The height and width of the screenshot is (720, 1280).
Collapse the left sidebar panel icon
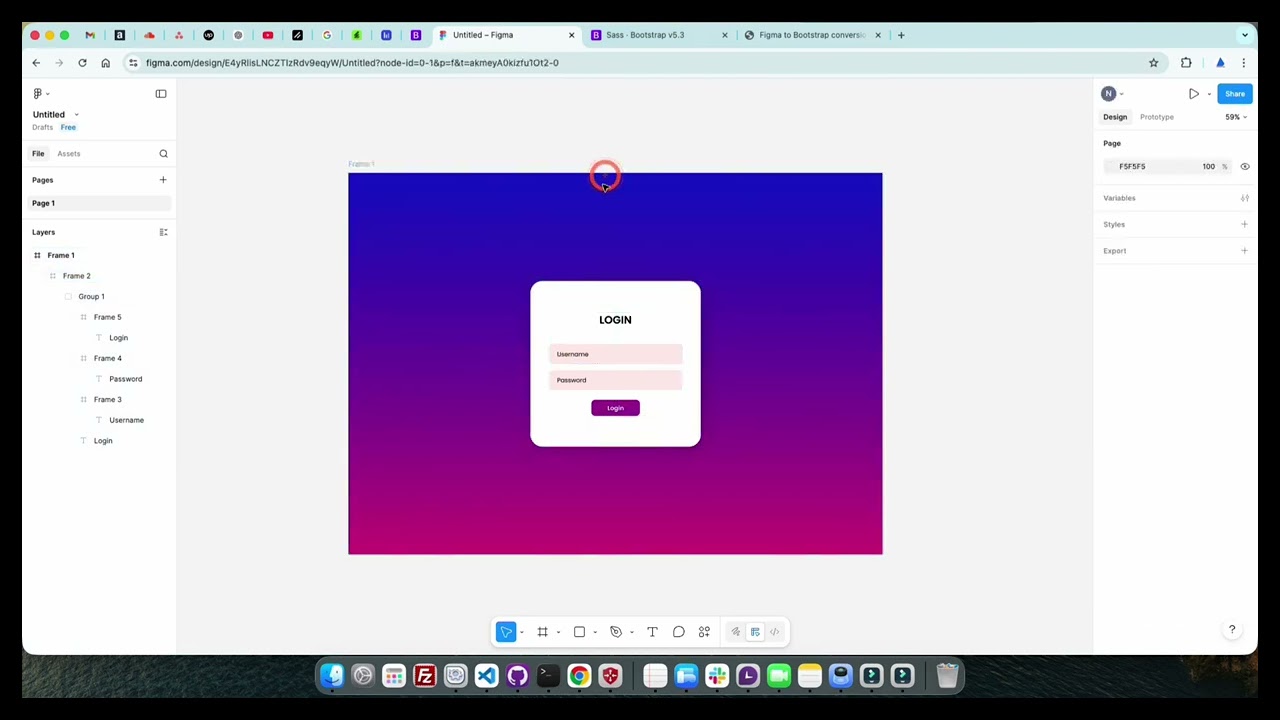click(161, 94)
